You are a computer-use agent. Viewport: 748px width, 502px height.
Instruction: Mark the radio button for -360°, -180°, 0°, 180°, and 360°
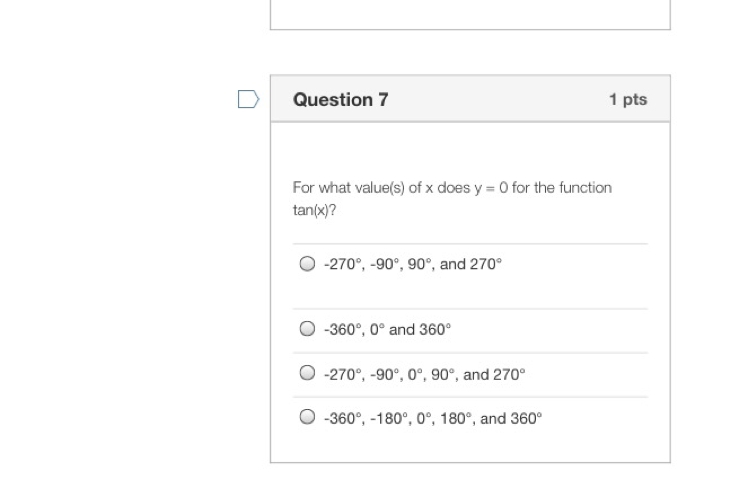307,417
